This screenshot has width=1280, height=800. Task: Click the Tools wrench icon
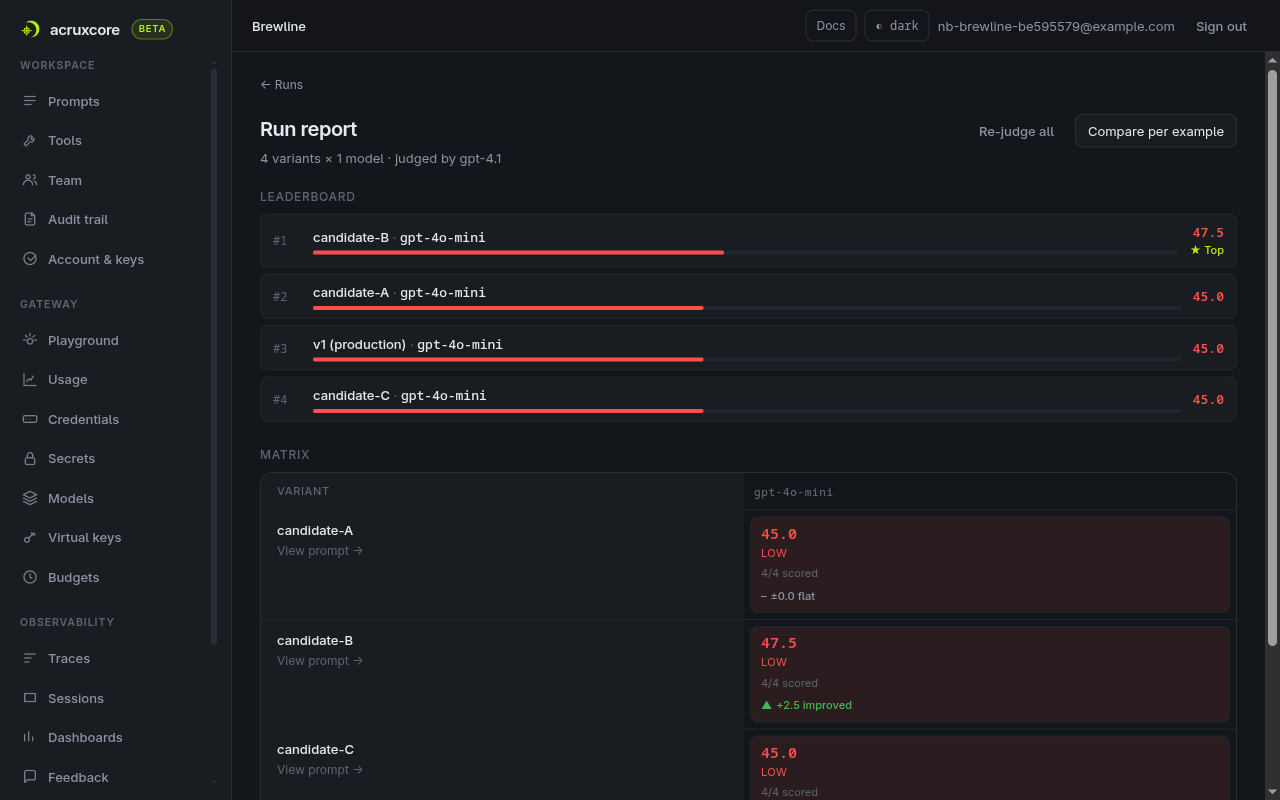(x=30, y=141)
